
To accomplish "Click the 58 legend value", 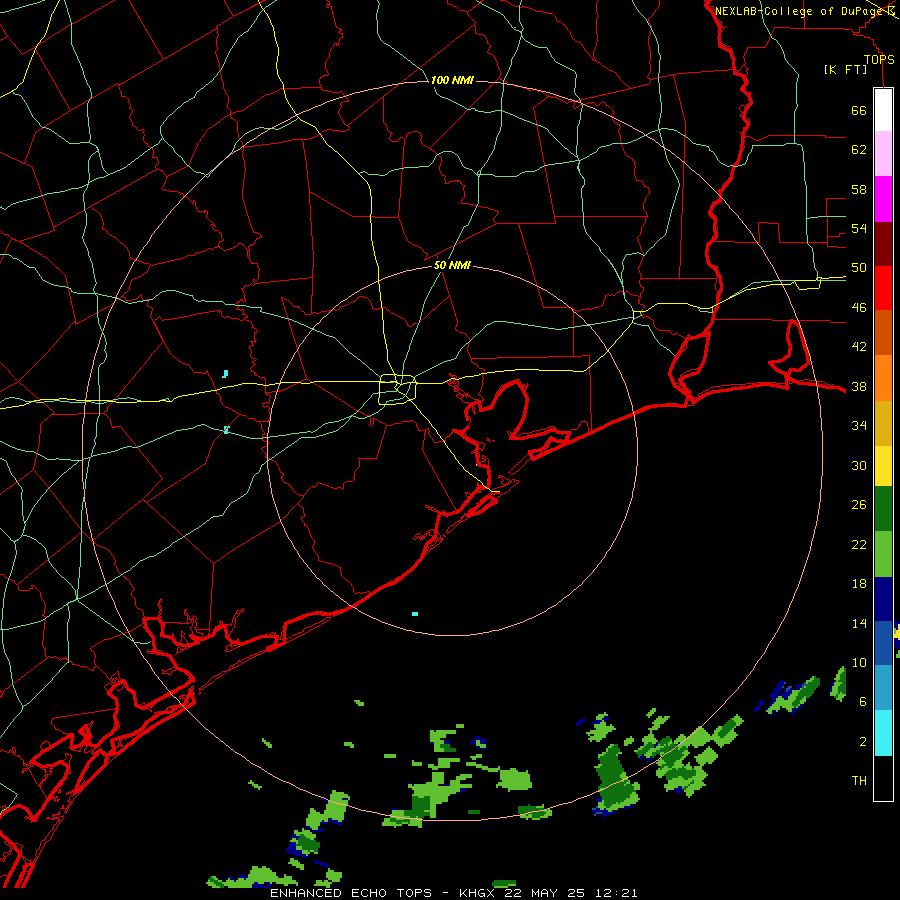I will coord(859,189).
